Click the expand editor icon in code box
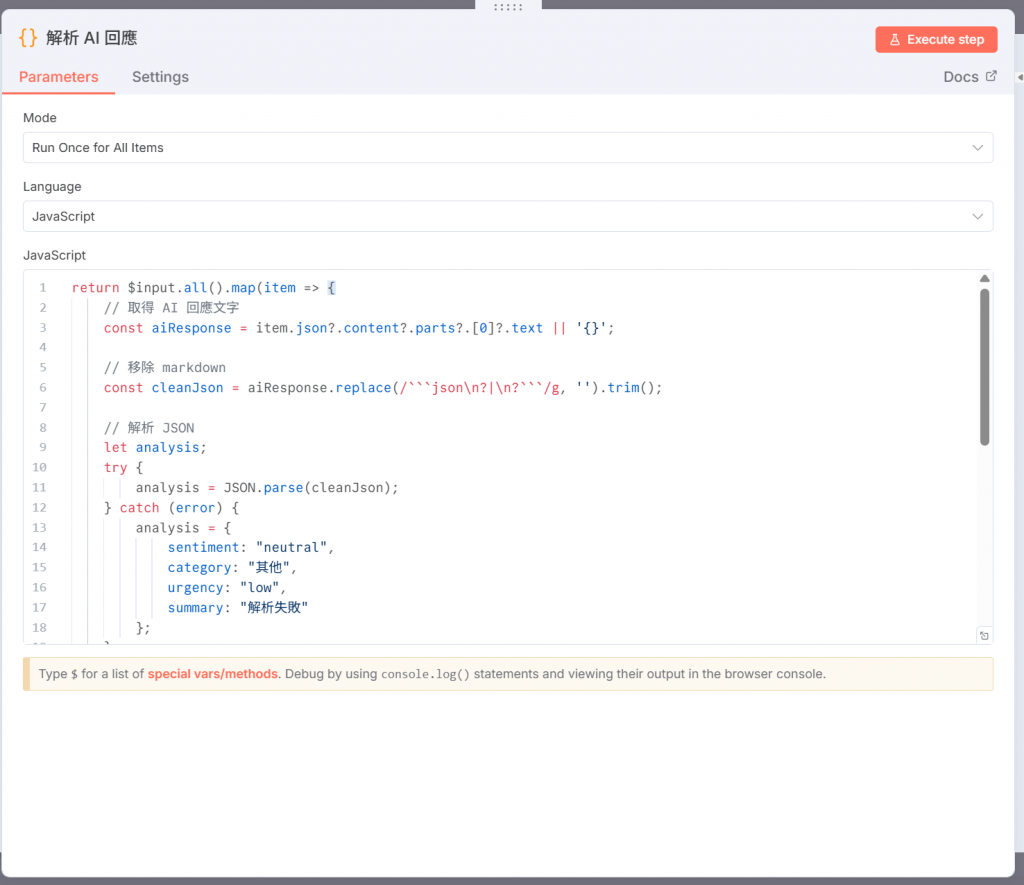This screenshot has width=1024, height=885. coord(984,636)
